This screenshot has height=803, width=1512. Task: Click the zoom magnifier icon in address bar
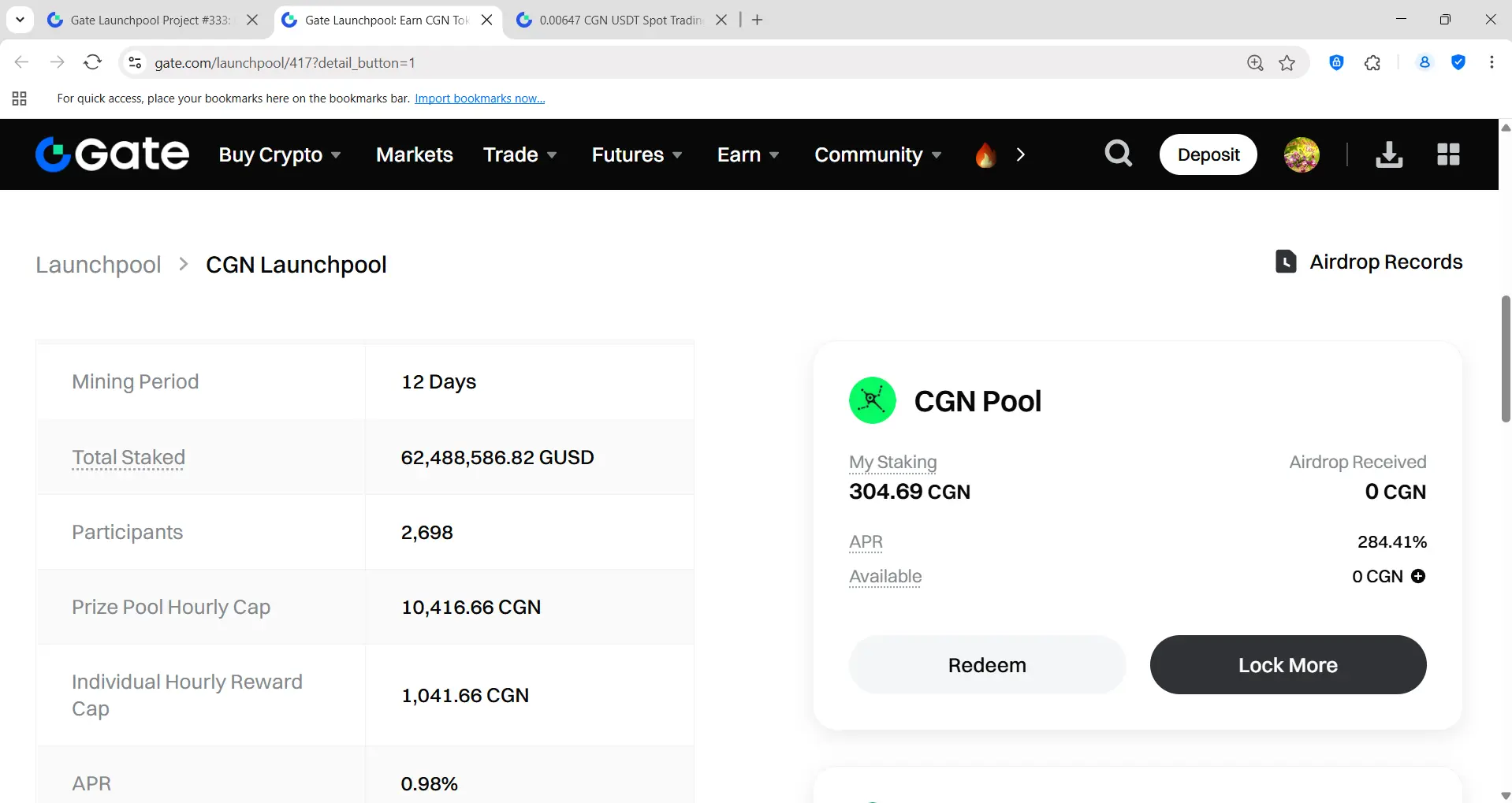(x=1255, y=63)
